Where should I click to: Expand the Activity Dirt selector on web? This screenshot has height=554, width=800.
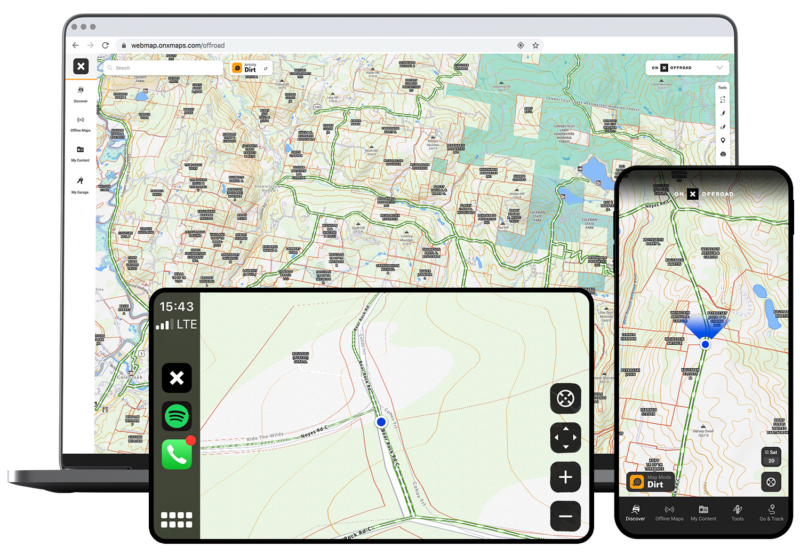pos(251,68)
